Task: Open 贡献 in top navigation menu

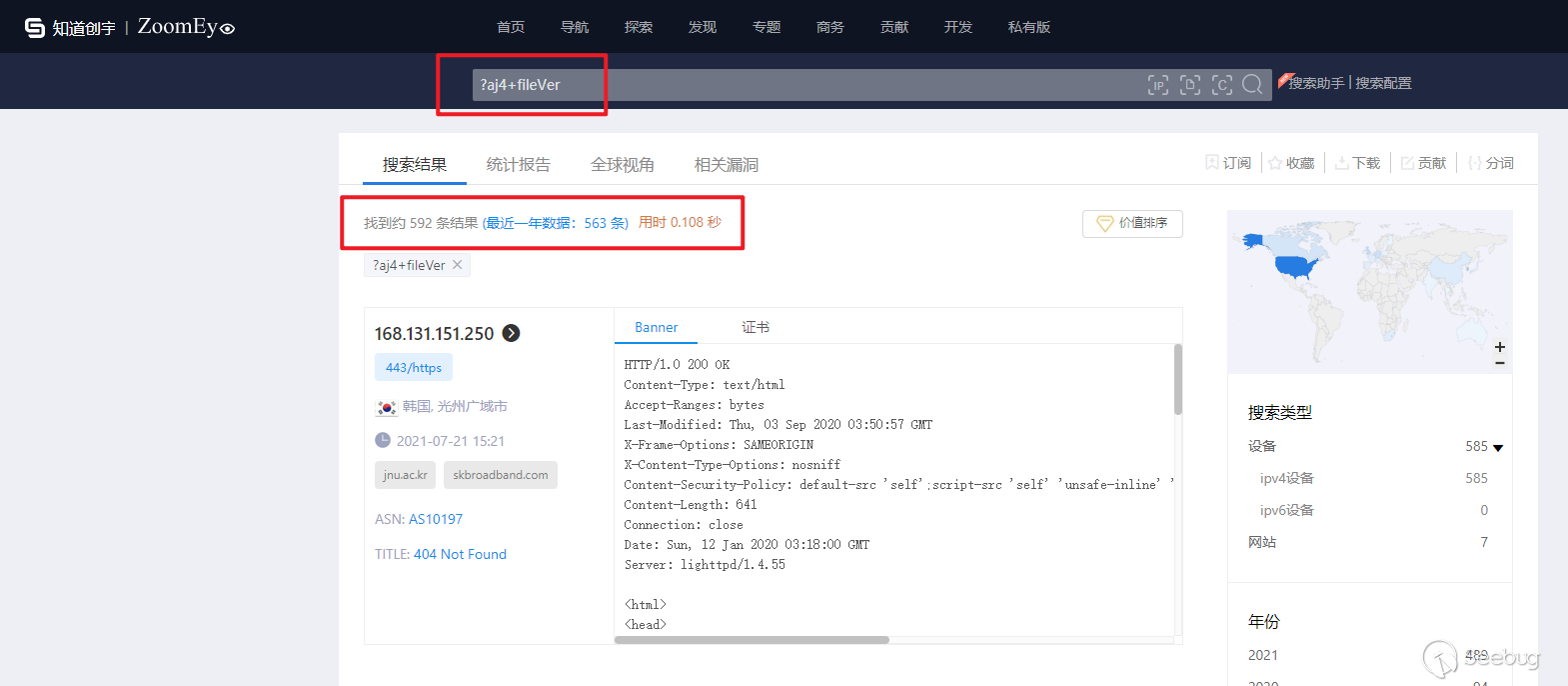Action: pos(894,27)
